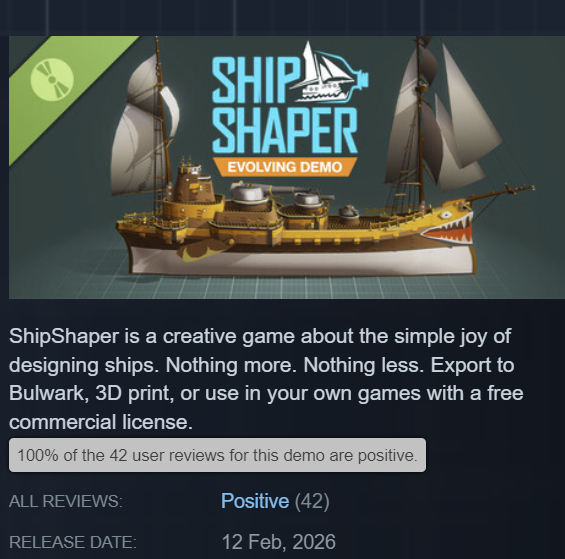Click the dark navigation bar above the image
The width and height of the screenshot is (565, 559).
(x=282, y=18)
